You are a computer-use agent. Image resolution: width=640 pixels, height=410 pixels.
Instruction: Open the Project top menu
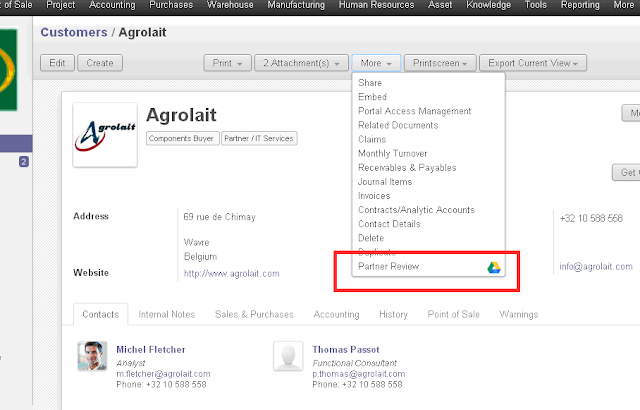click(61, 5)
